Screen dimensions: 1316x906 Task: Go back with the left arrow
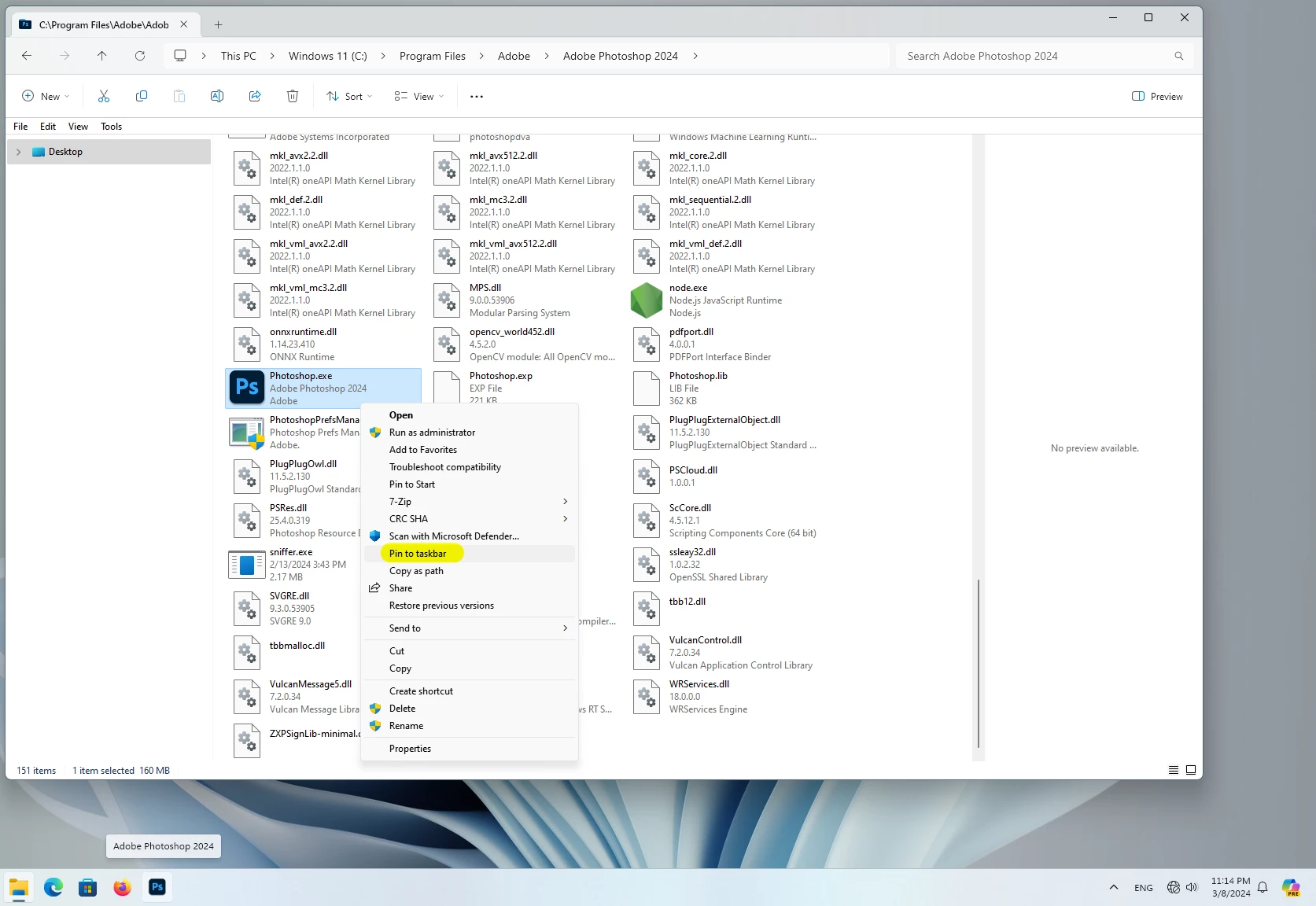click(x=27, y=56)
